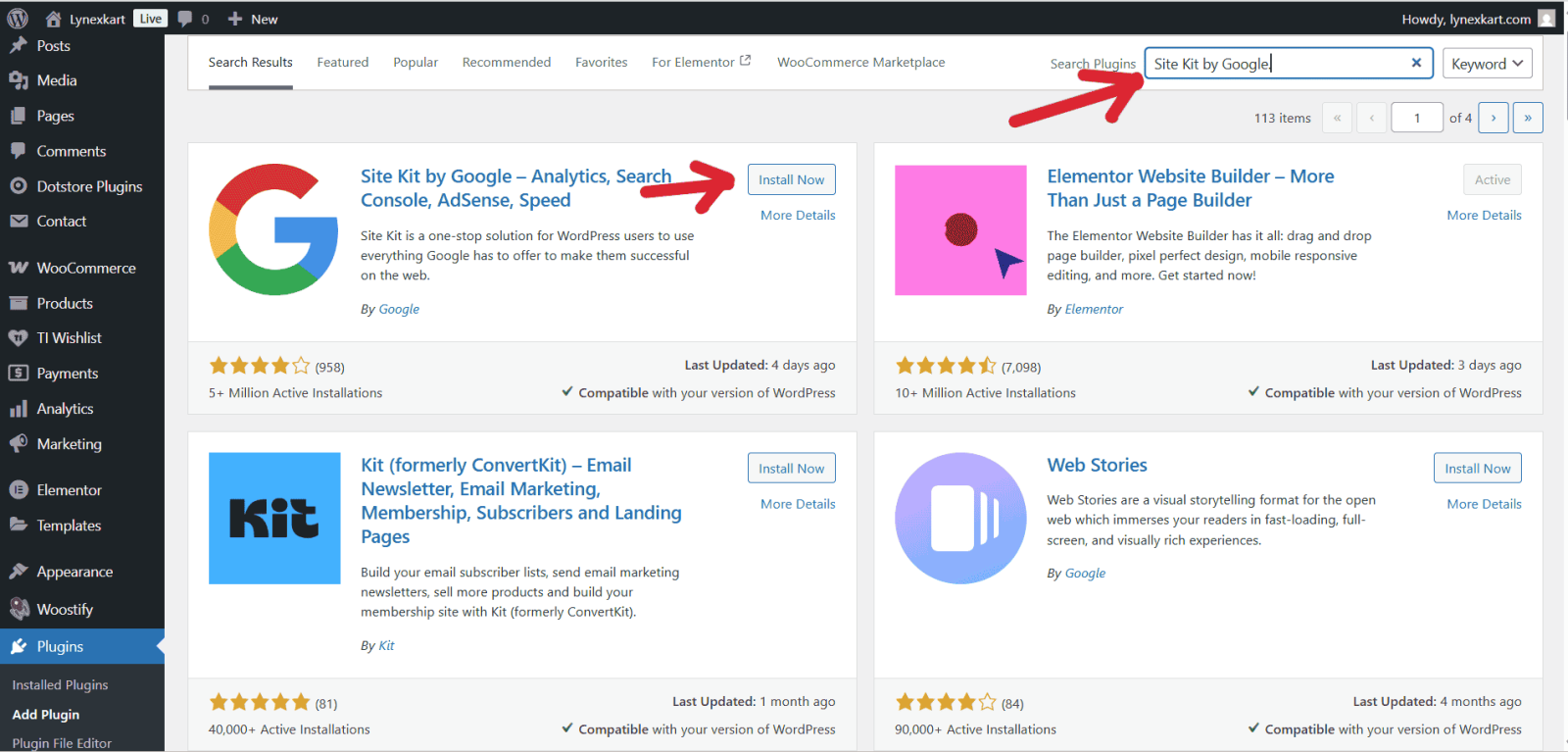Click the Google author link under Site Kit

(x=399, y=309)
